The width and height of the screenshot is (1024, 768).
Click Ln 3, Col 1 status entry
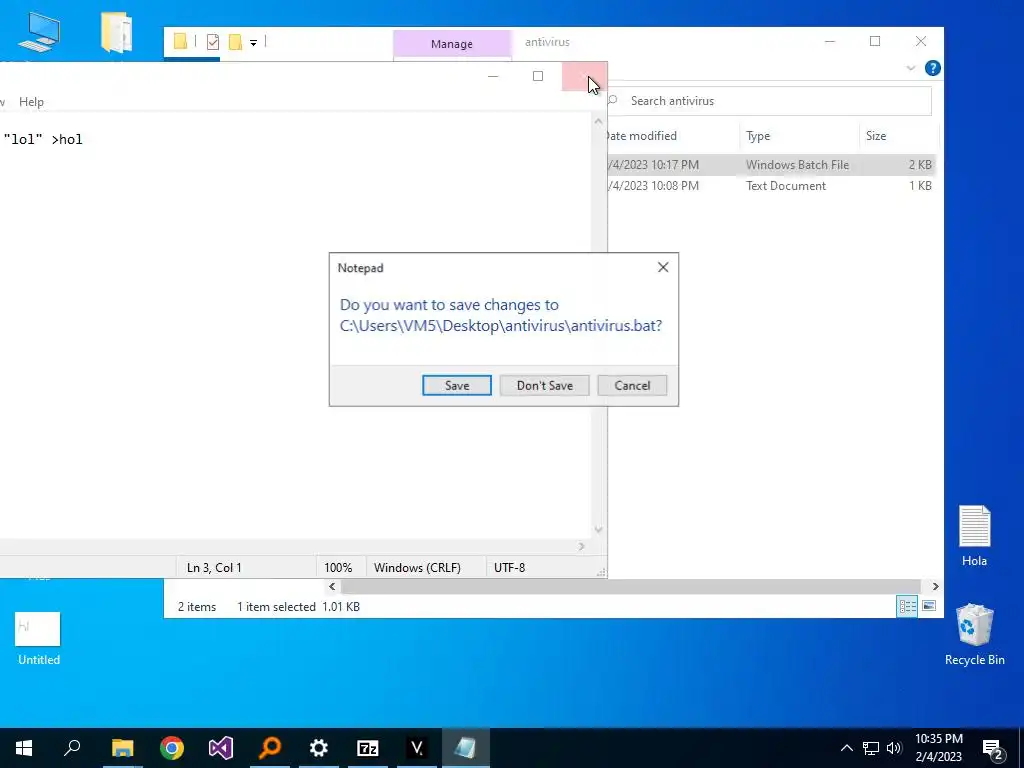click(x=214, y=568)
